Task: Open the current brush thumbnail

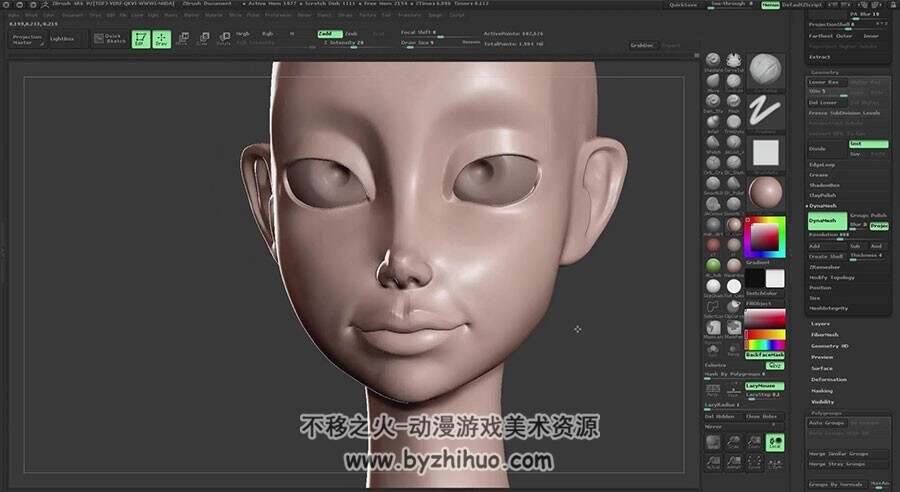Action: [765, 70]
